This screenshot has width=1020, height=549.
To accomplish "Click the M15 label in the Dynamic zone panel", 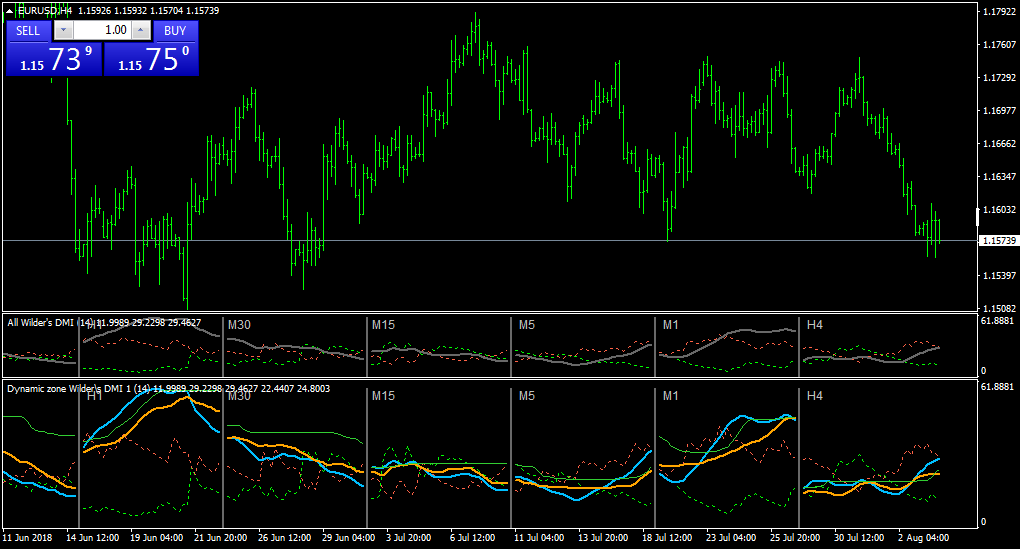I will tap(383, 396).
